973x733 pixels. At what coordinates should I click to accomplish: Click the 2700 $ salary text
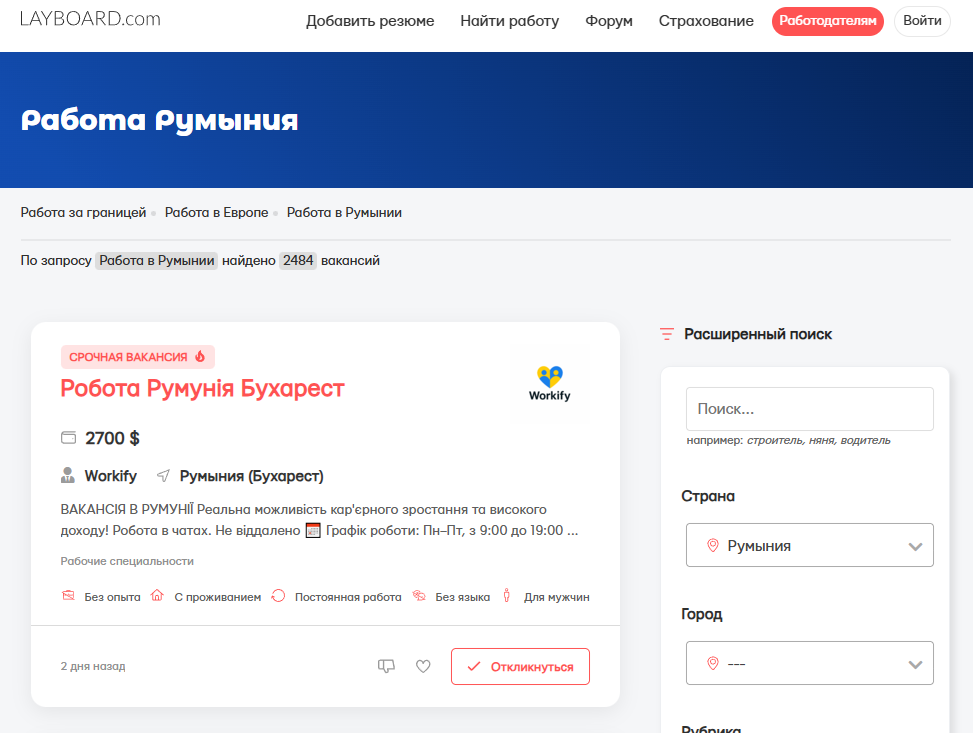tap(112, 438)
